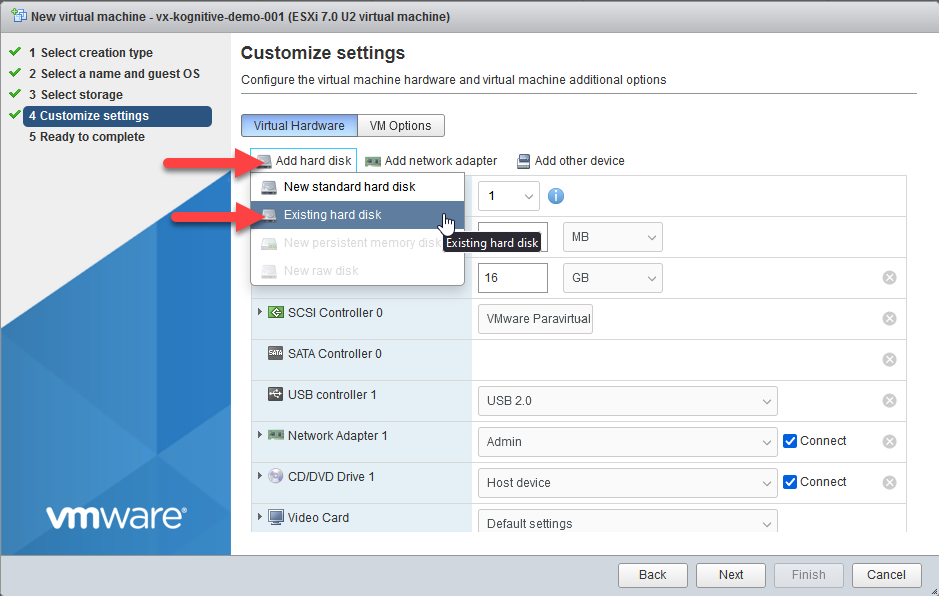Screen dimensions: 939x596
Task: Remove CD/DVD Drive 1 with X icon
Action: (x=889, y=482)
